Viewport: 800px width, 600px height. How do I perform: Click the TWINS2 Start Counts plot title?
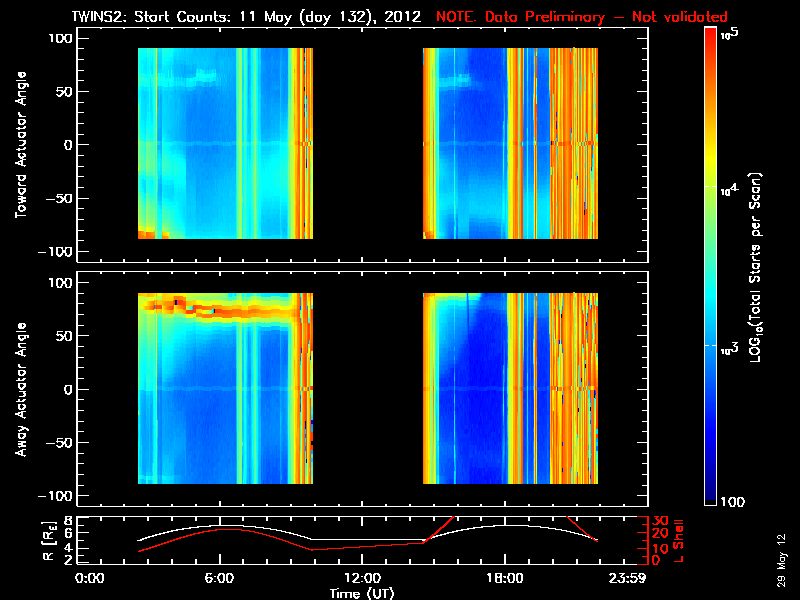tap(246, 17)
